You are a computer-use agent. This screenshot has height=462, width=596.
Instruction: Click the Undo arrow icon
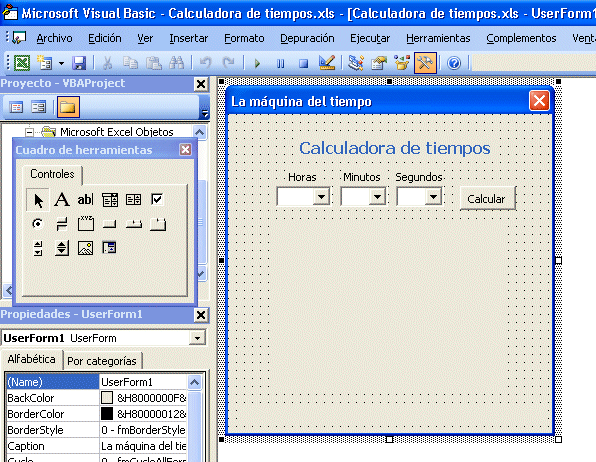tap(206, 63)
